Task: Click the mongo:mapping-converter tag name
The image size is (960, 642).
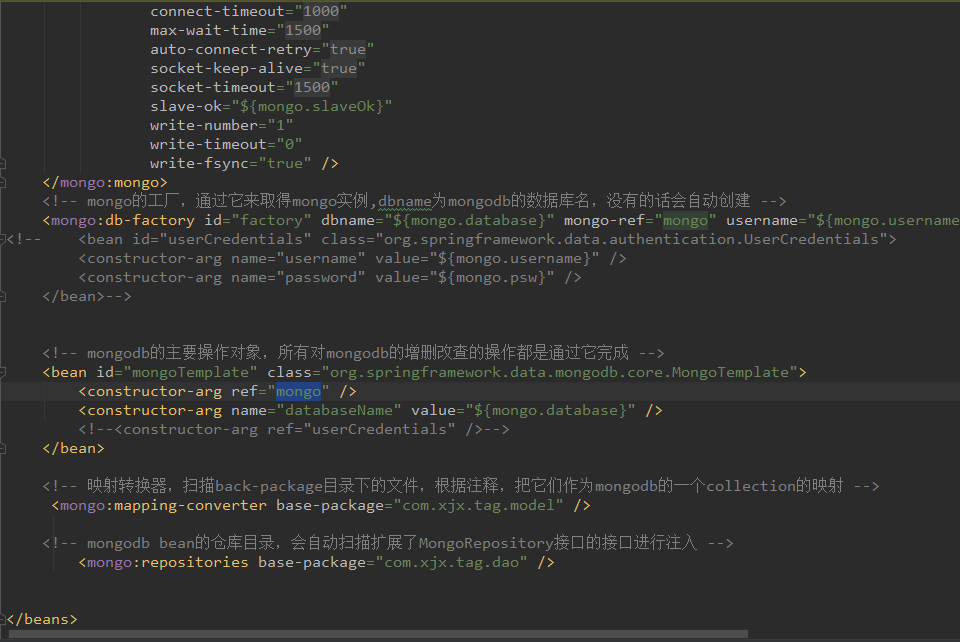Action: [163, 505]
